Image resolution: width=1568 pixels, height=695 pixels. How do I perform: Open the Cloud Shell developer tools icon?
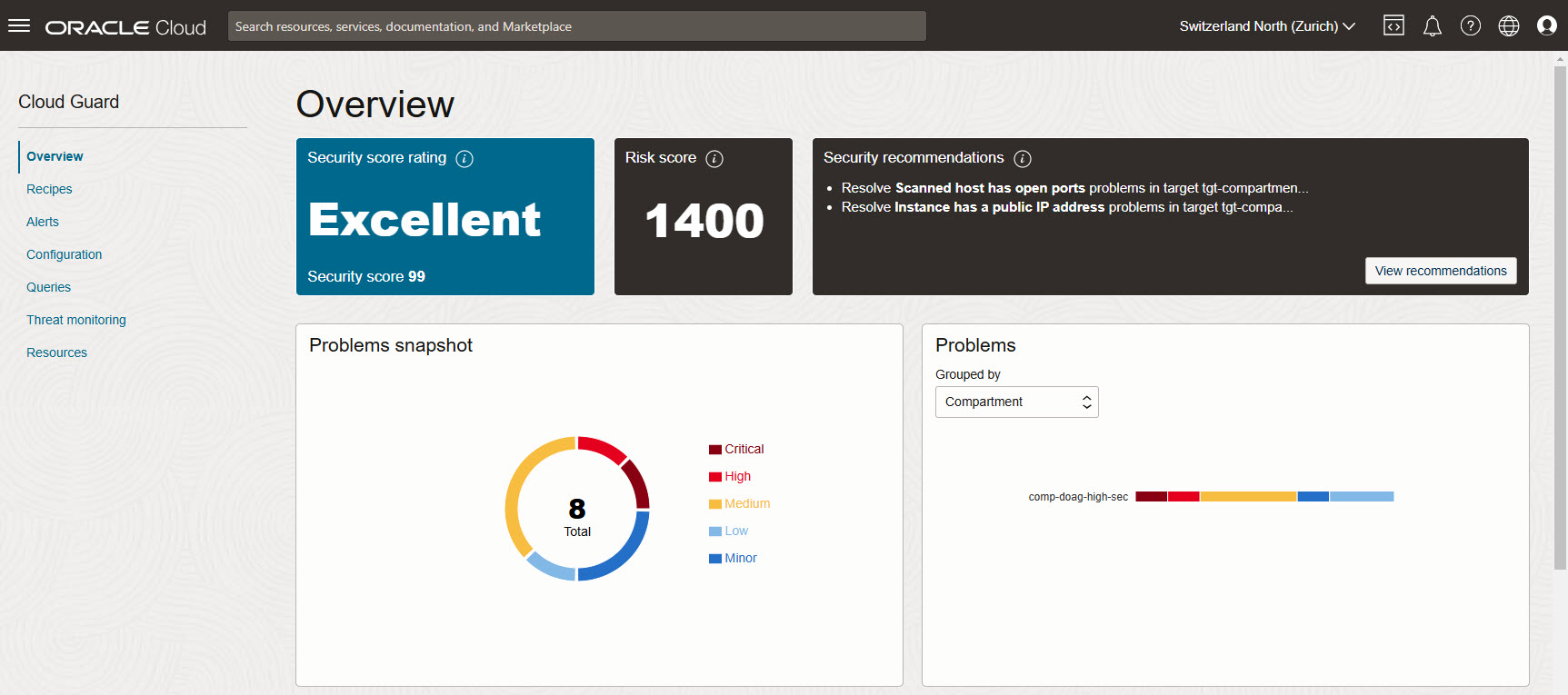pyautogui.click(x=1393, y=25)
